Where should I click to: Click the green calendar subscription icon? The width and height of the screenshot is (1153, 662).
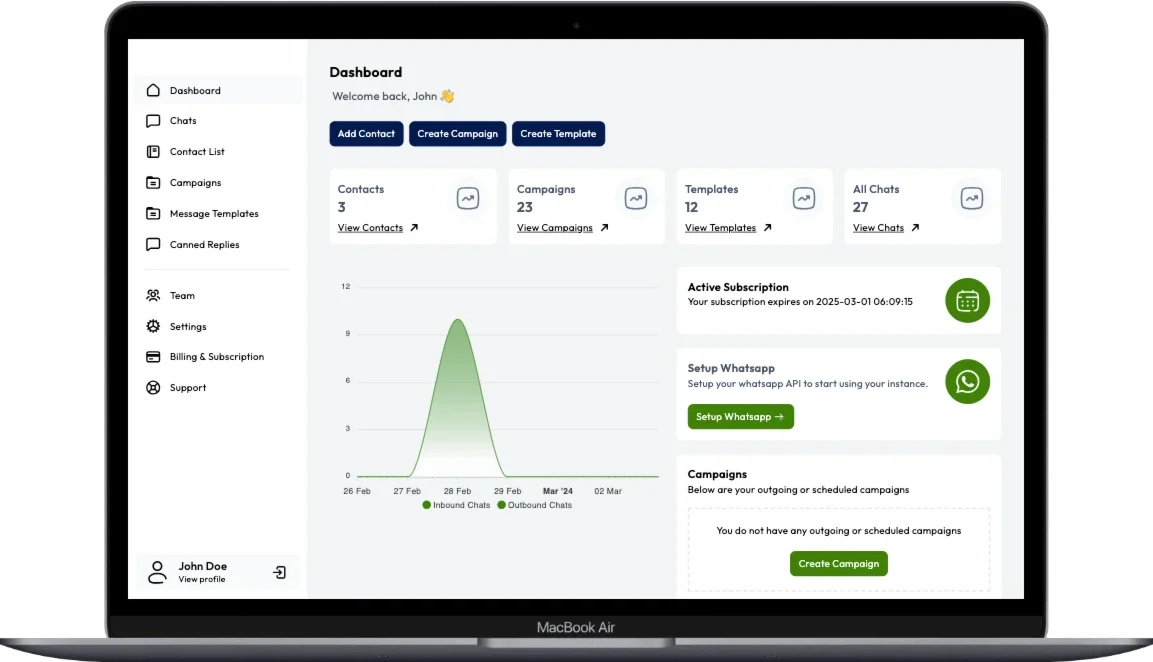(967, 300)
